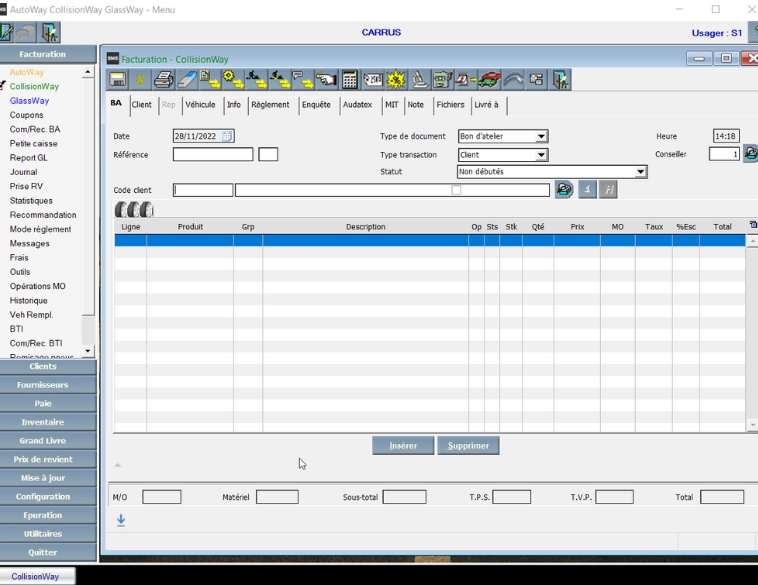Click the CollisionWay taskbar button at bottom
Image resolution: width=758 pixels, height=585 pixels.
pyautogui.click(x=38, y=576)
